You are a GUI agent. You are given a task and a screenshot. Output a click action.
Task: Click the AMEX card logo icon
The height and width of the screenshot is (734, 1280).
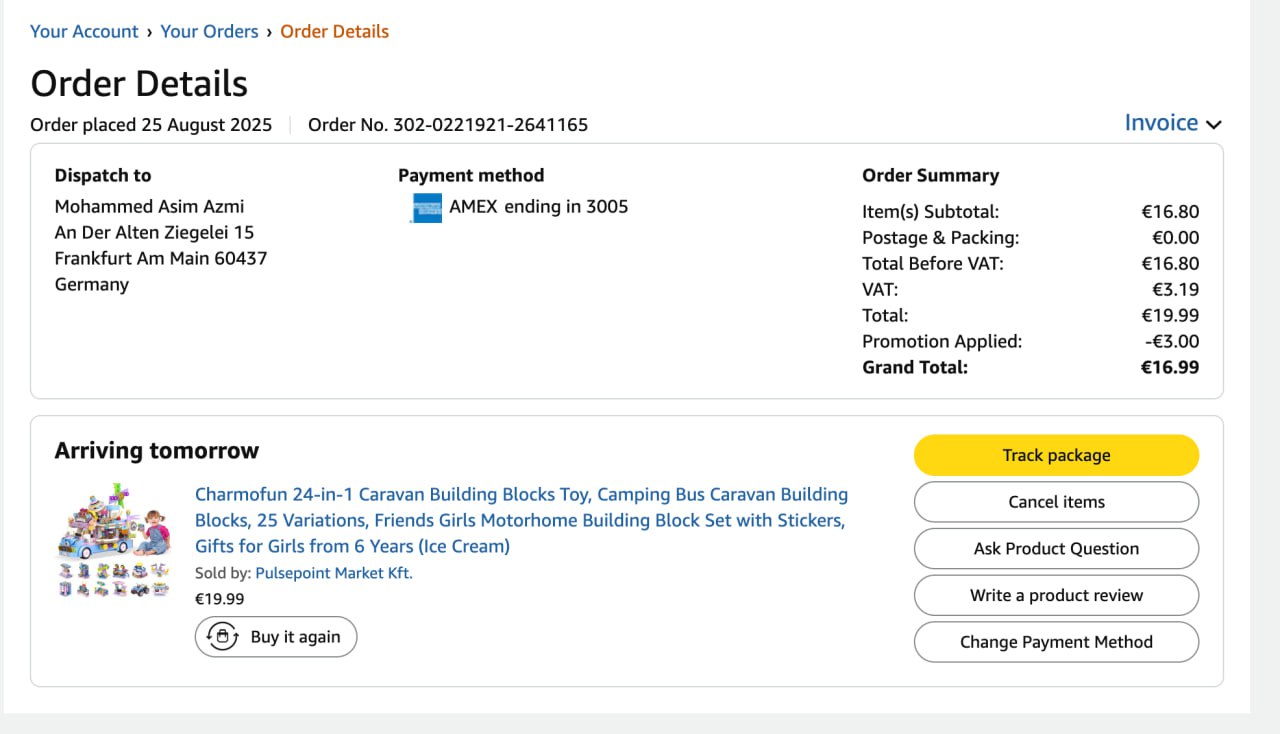(x=427, y=208)
